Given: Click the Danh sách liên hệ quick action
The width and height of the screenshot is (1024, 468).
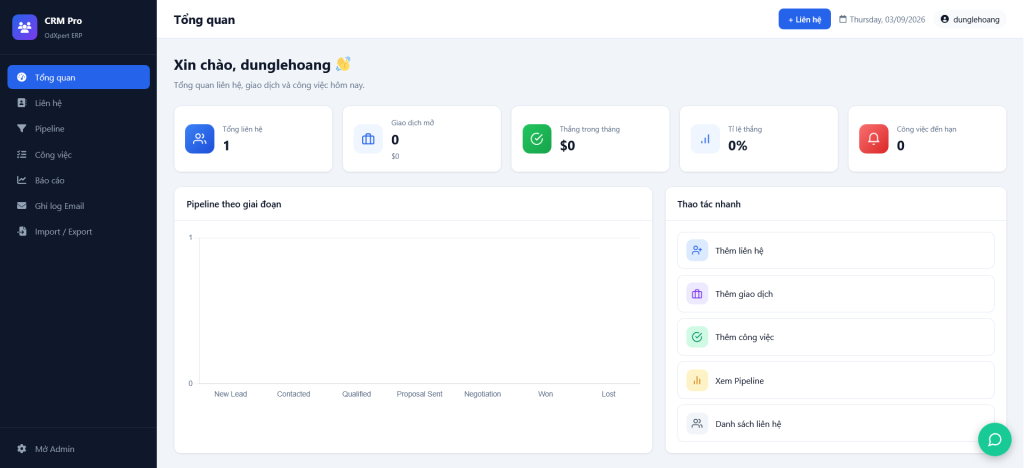Looking at the screenshot, I should (835, 424).
